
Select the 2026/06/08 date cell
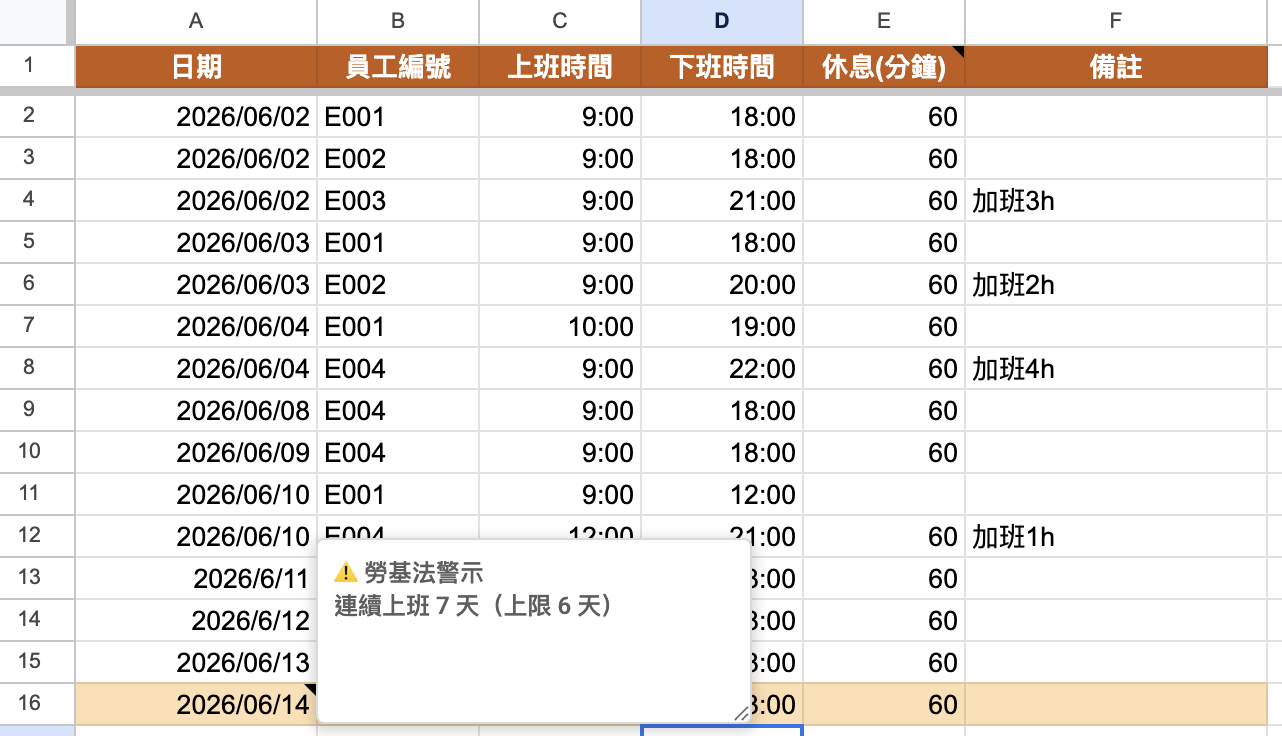click(x=196, y=411)
